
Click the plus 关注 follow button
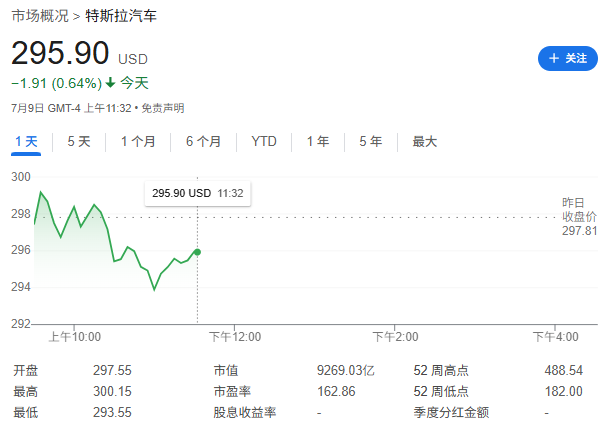(x=568, y=59)
